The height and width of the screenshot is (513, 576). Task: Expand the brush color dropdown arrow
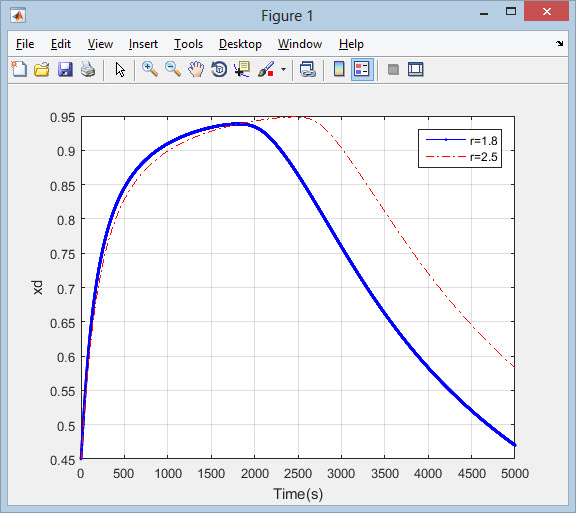click(x=283, y=69)
